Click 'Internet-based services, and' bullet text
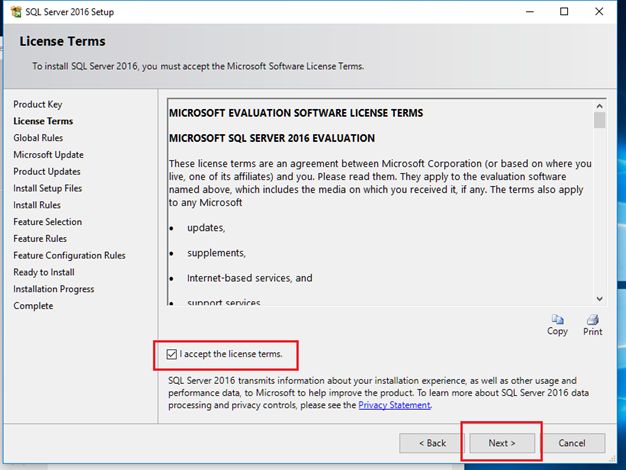 pyautogui.click(x=250, y=278)
